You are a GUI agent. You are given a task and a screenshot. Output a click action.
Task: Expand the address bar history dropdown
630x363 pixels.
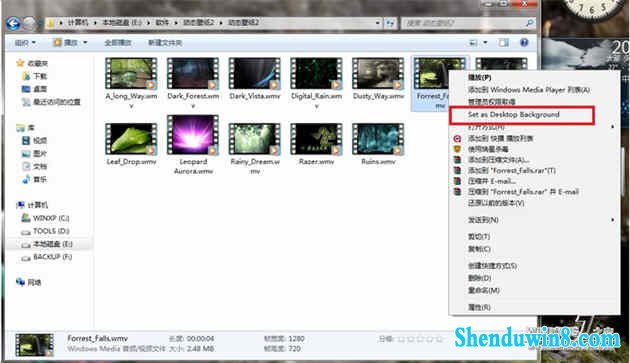(377, 23)
